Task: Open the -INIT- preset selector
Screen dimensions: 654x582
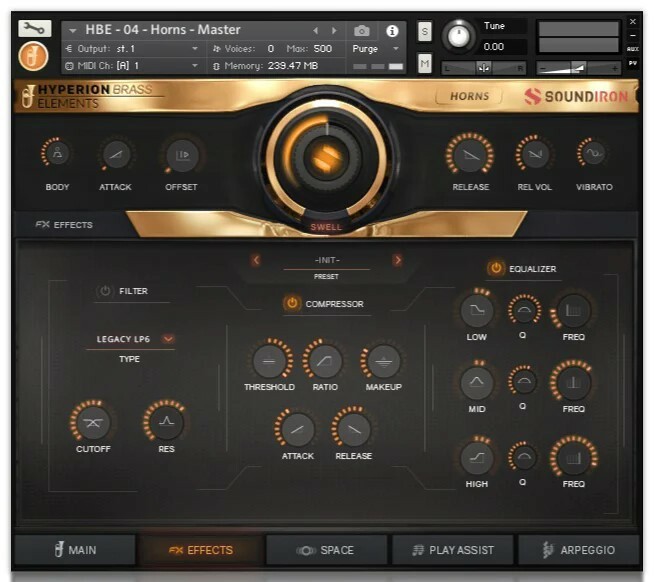Action: coord(327,260)
